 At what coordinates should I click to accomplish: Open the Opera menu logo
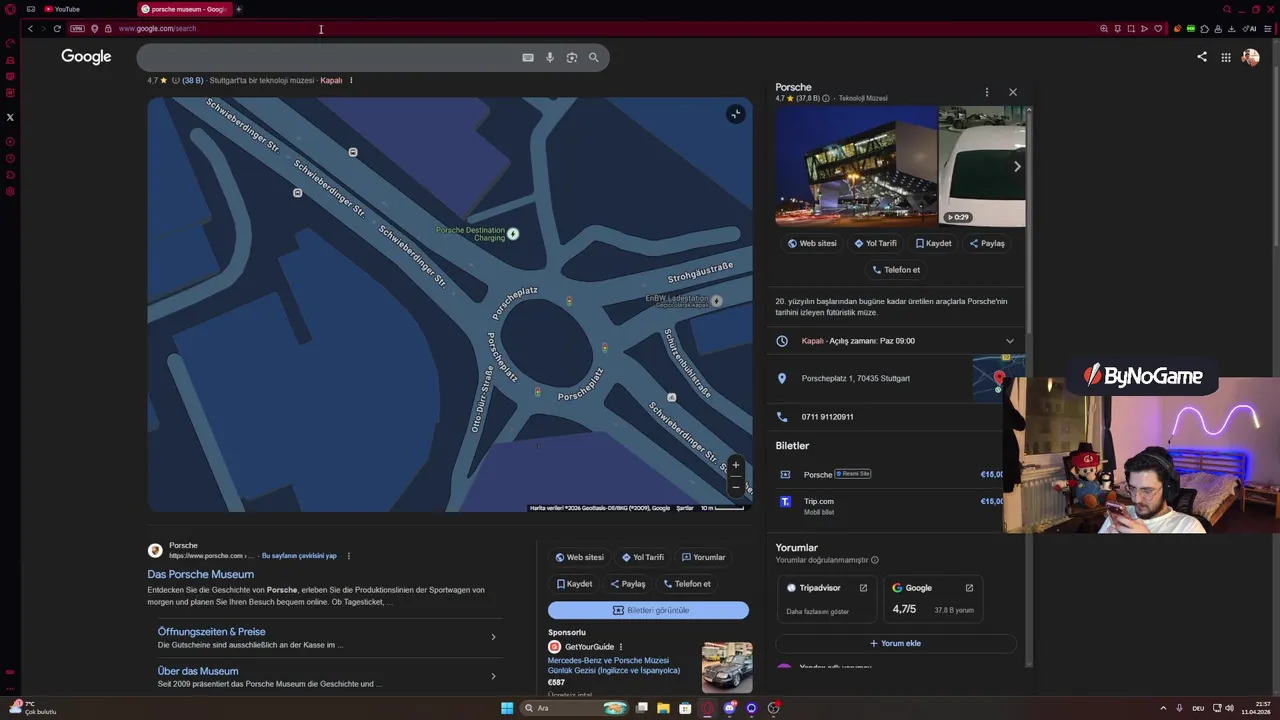click(10, 9)
